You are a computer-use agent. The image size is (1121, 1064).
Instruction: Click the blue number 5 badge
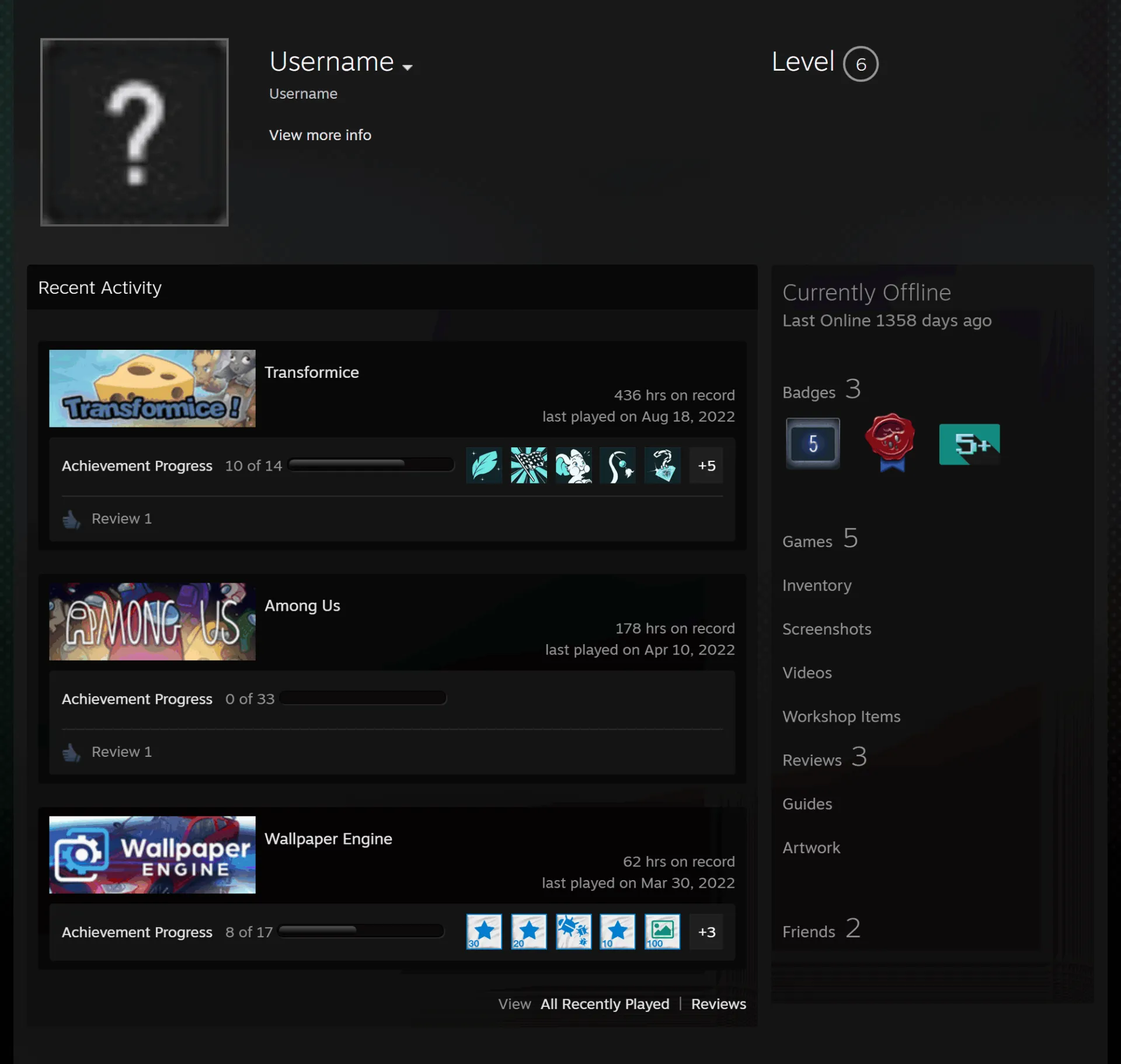click(813, 444)
